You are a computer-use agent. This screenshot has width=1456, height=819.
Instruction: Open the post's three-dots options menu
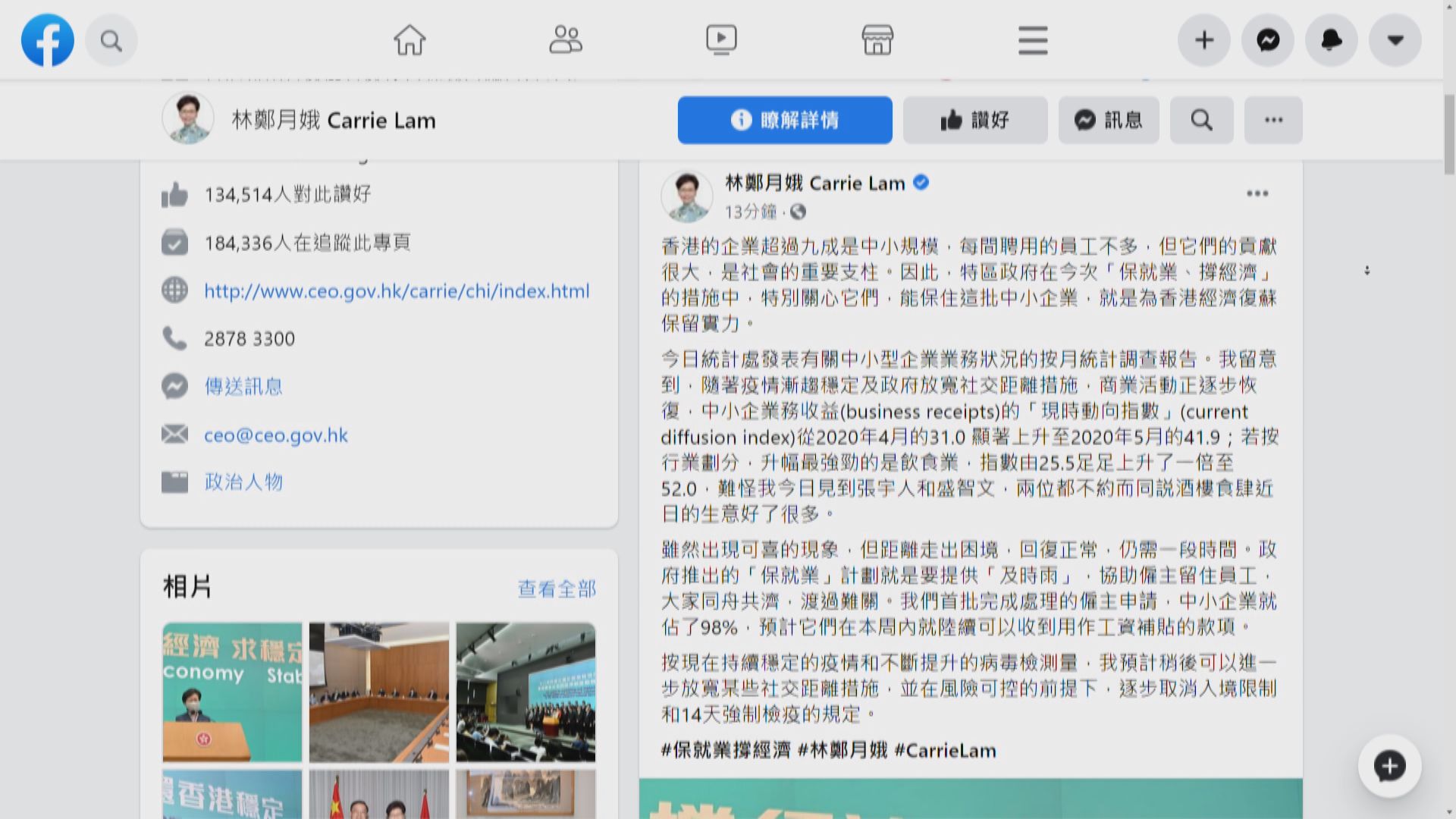1257,193
